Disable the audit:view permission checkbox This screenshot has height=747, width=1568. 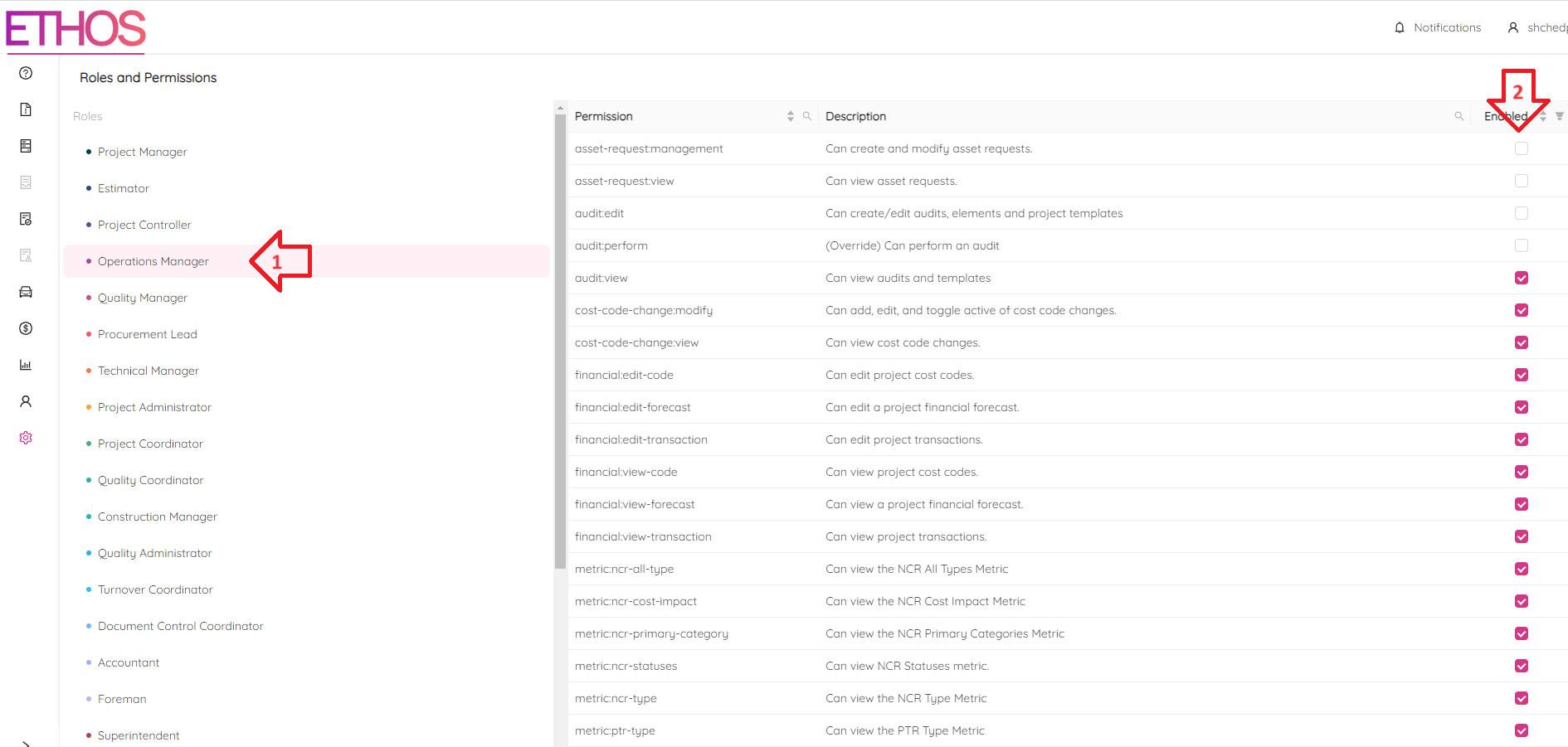[1522, 278]
